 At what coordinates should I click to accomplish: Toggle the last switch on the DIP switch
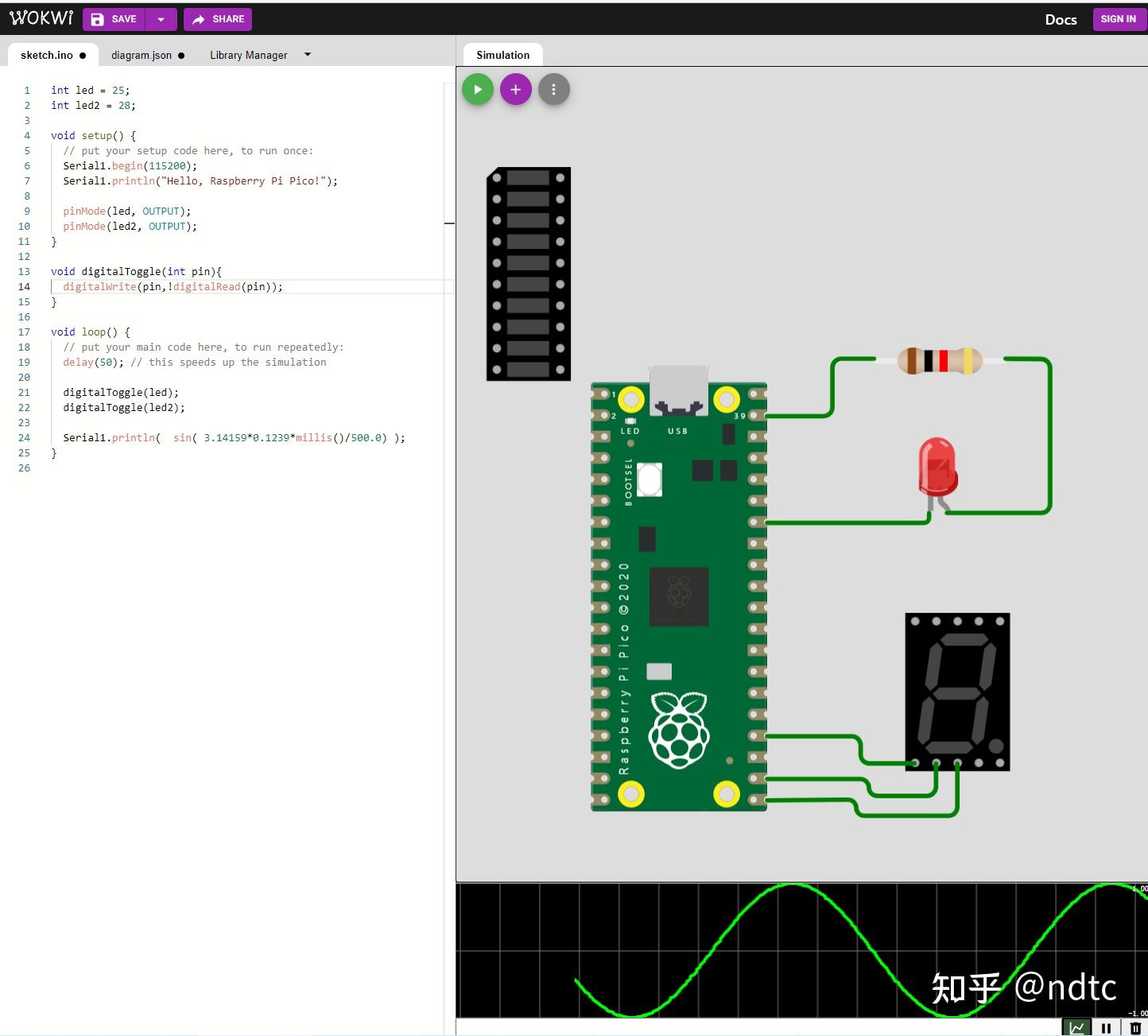[528, 369]
